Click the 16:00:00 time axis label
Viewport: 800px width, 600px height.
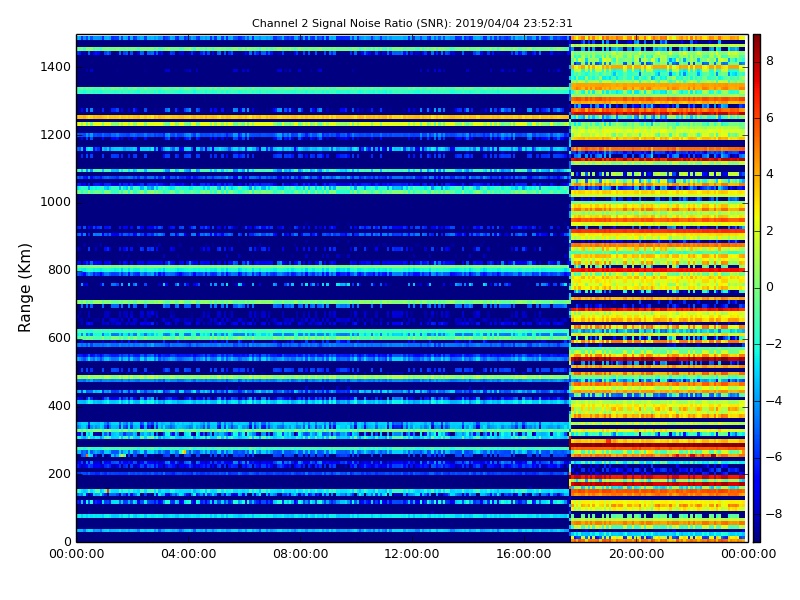tap(524, 554)
